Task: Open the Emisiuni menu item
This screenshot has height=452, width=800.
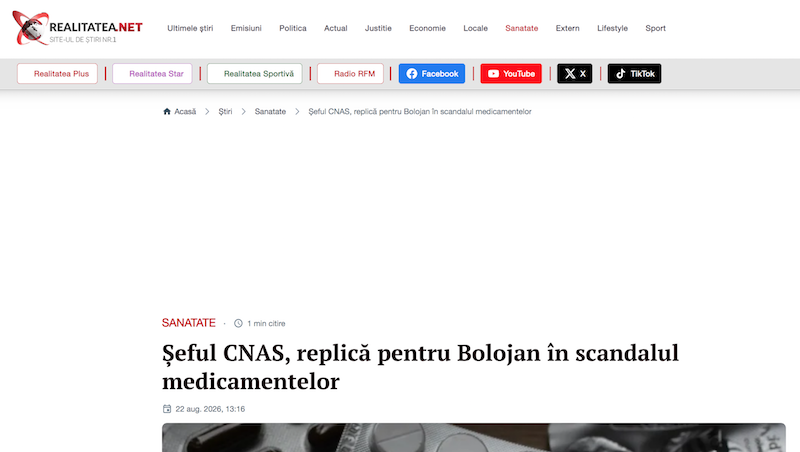Action: pos(246,28)
